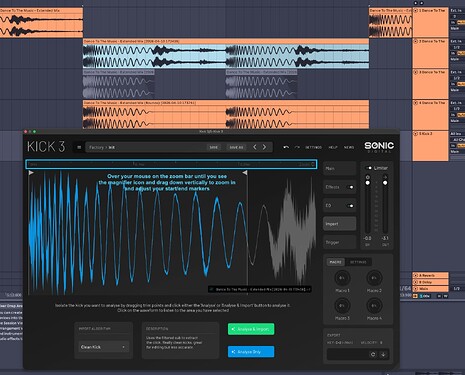
Task: Open track 5 All Ins input dropdown
Action: [x=457, y=134]
